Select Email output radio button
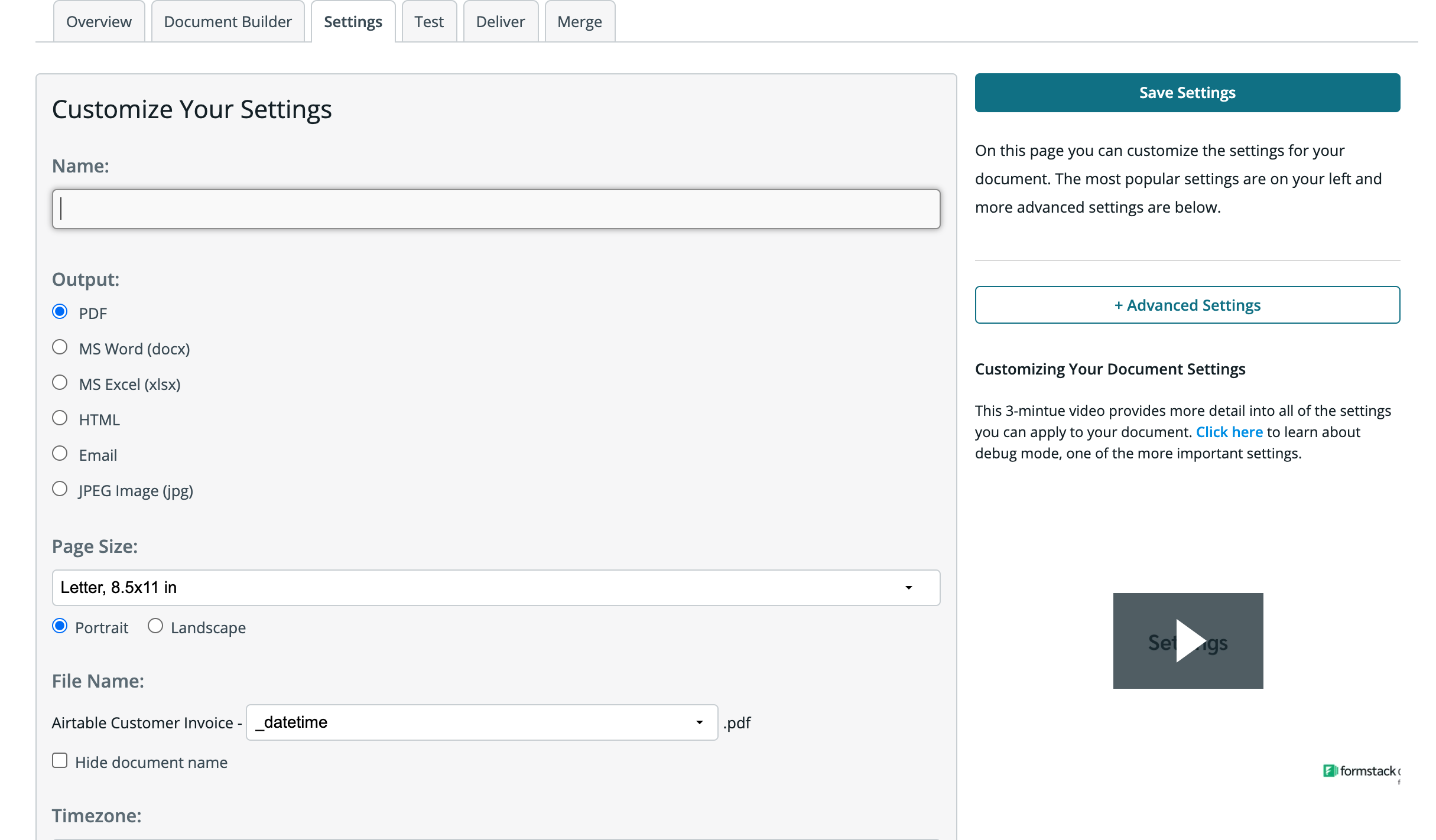This screenshot has height=840, width=1436. 60,454
